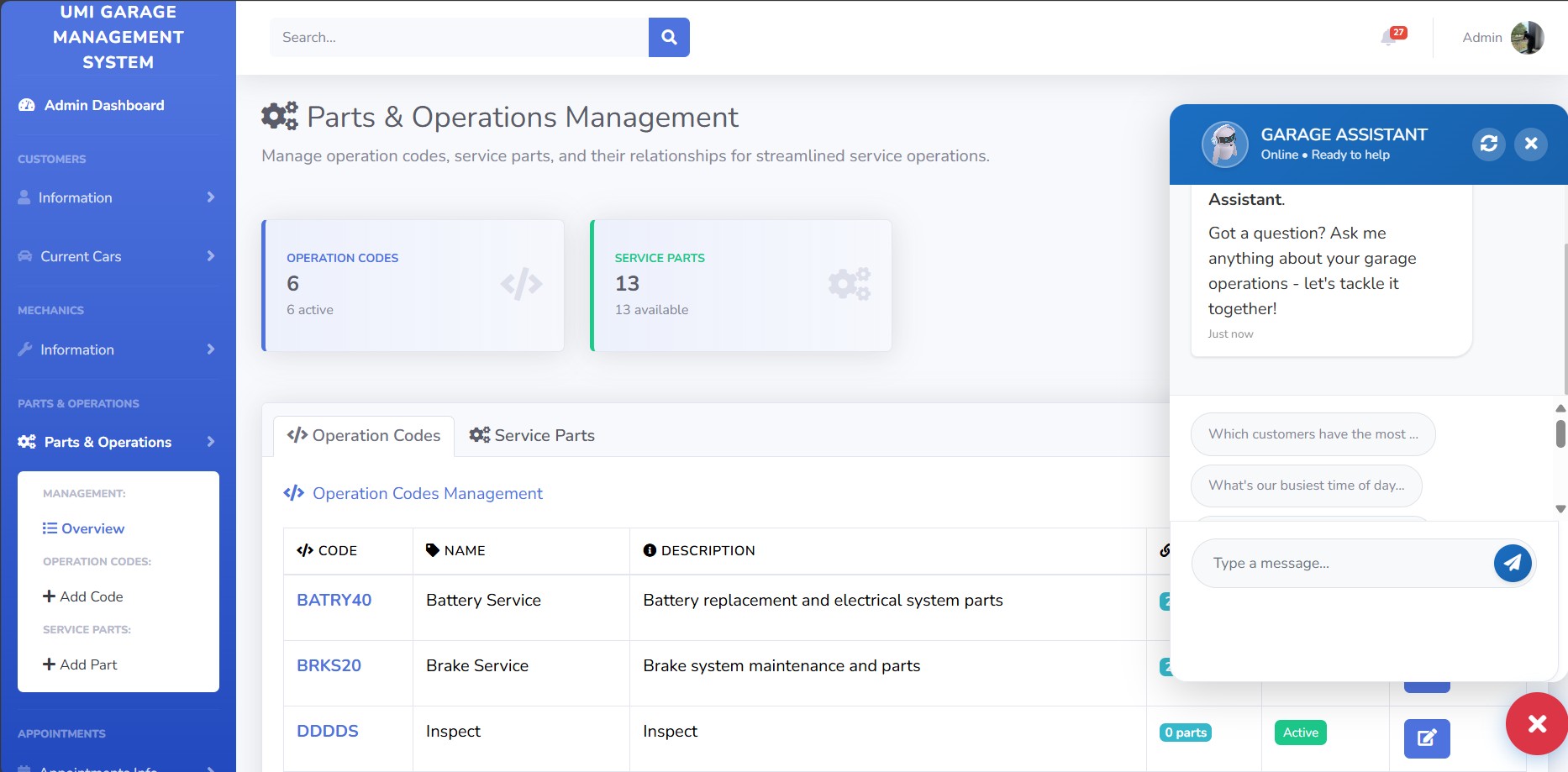1568x772 pixels.
Task: Click the Mechanics Information wrench icon
Action: tap(25, 349)
